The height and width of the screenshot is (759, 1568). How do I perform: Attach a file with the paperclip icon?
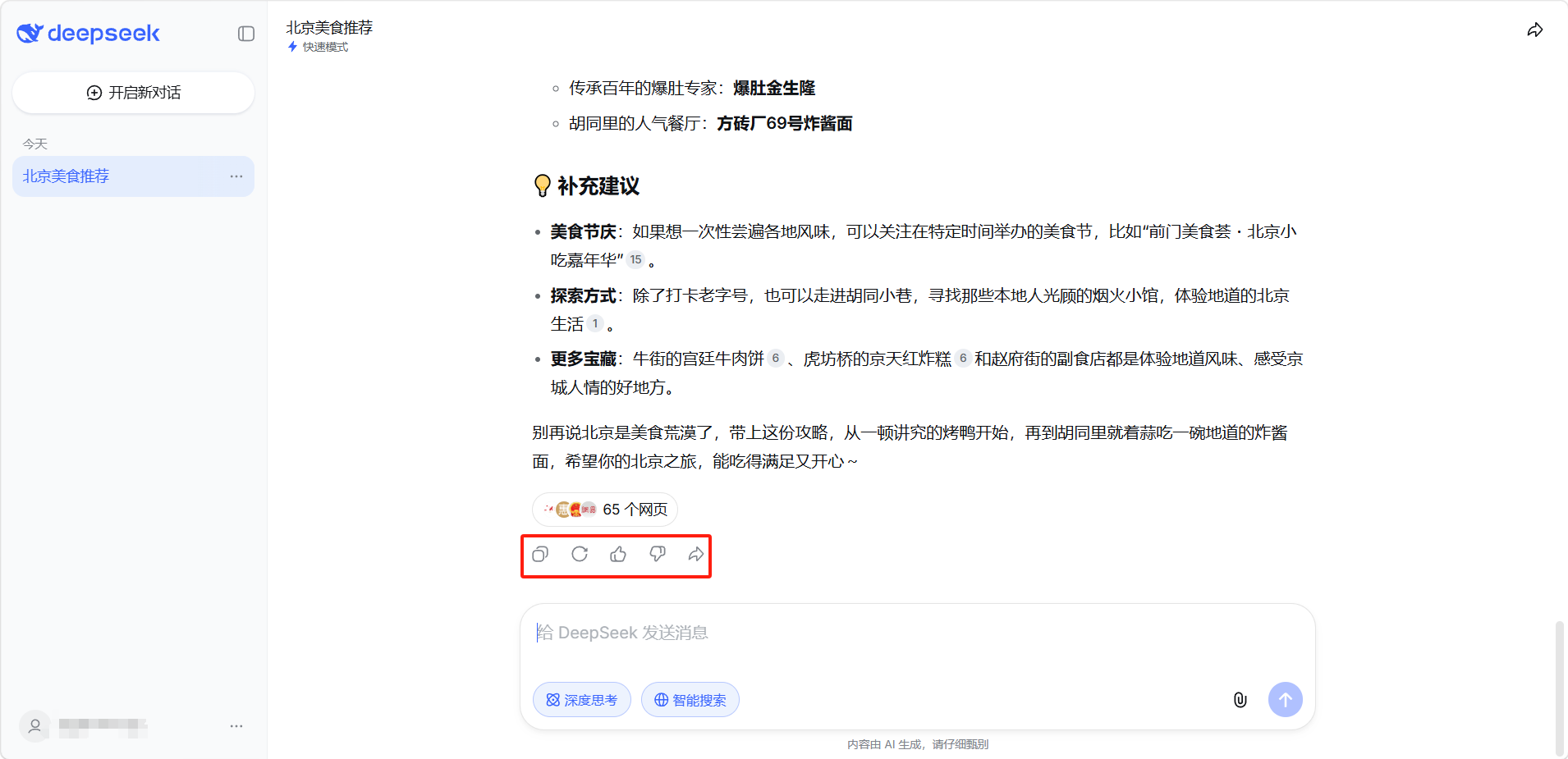(1240, 700)
